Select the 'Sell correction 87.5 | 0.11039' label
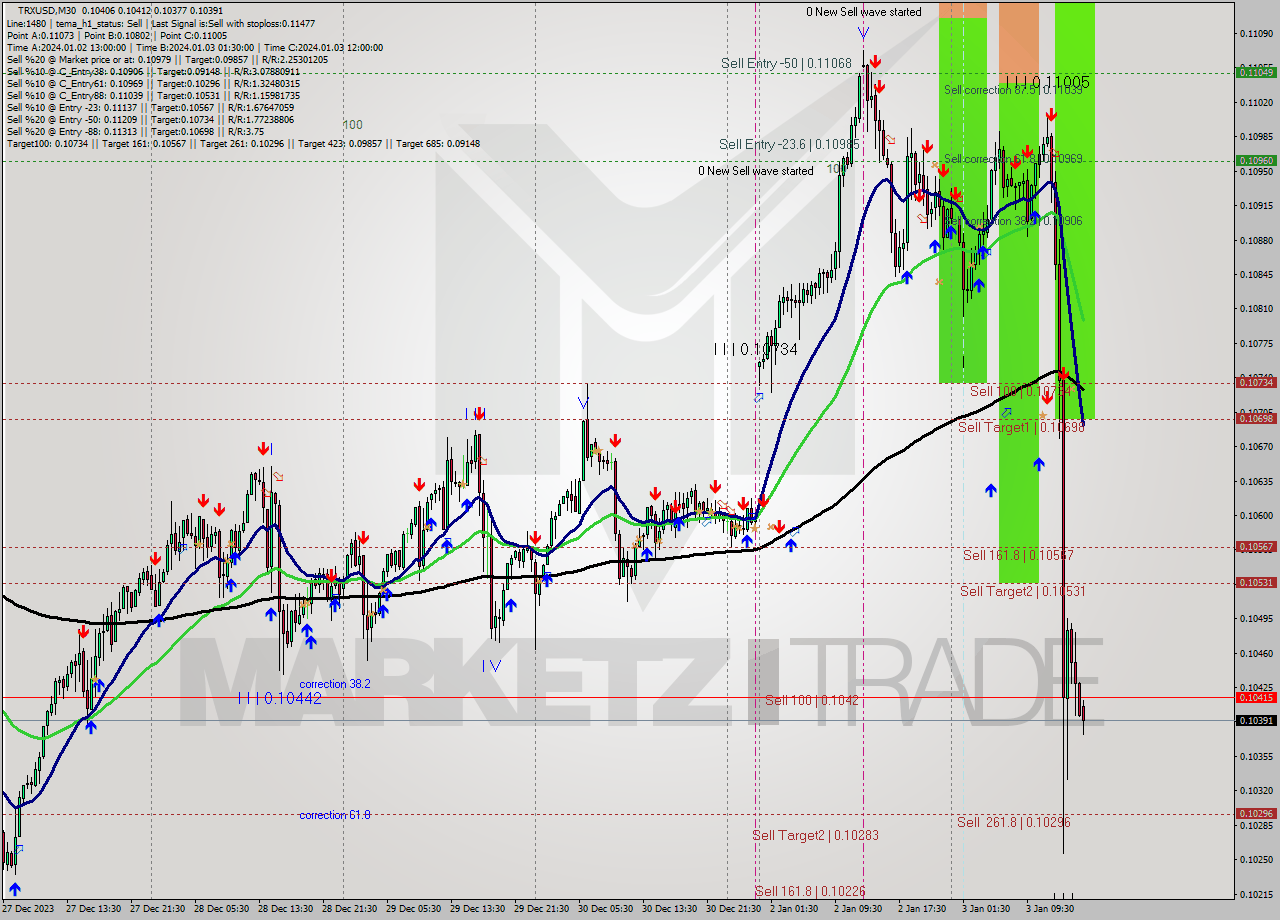The height and width of the screenshot is (920, 1280). point(1012,90)
